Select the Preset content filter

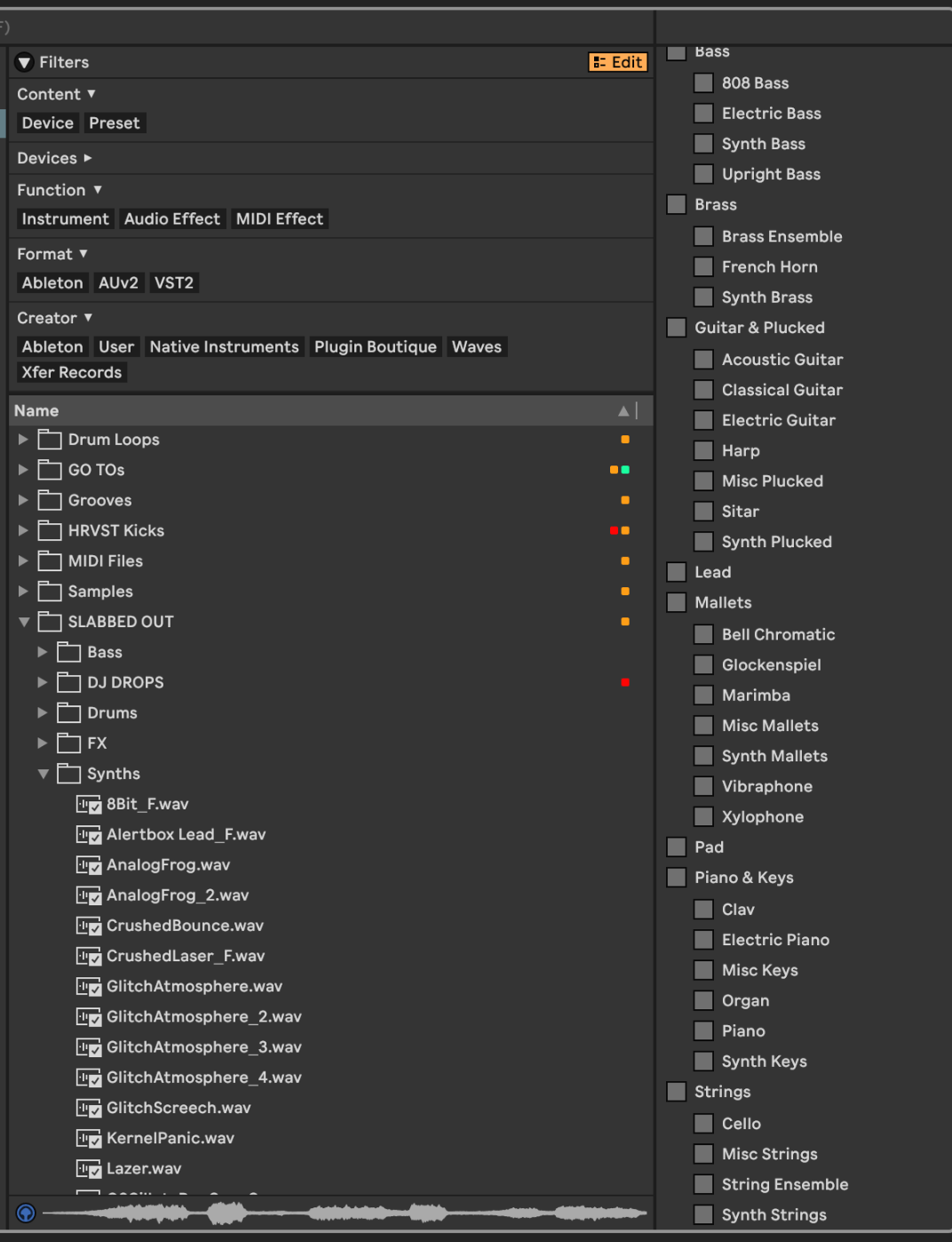click(x=114, y=123)
